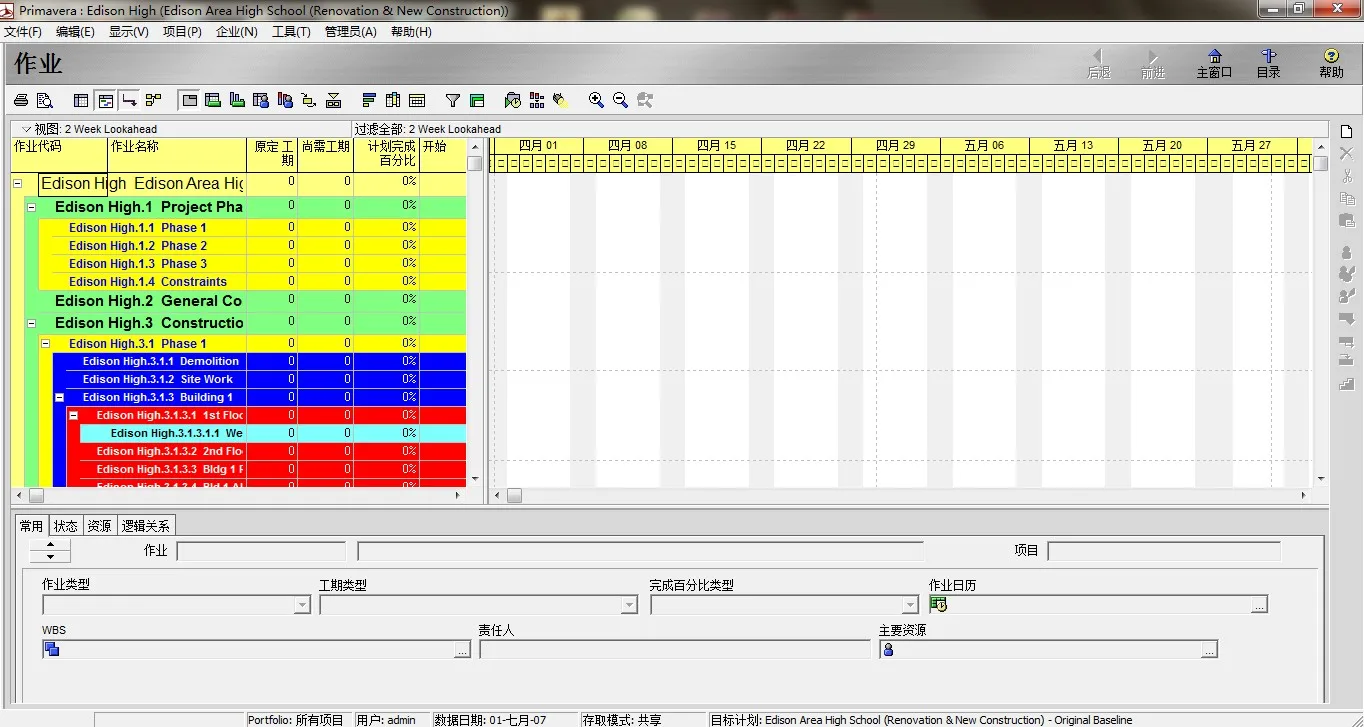The height and width of the screenshot is (727, 1364).
Task: Open the Bars settings icon
Action: pos(369,100)
